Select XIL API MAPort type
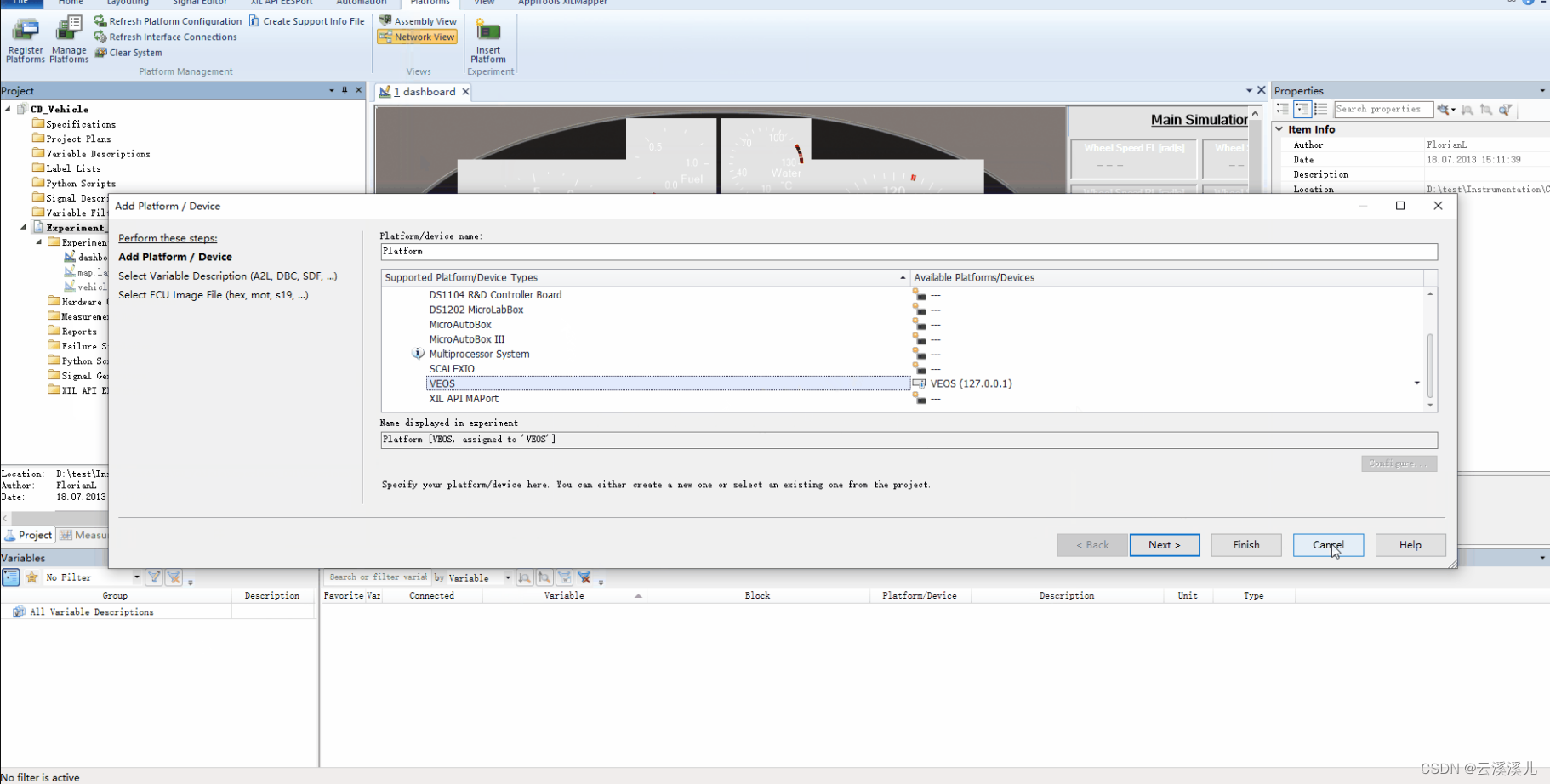Image resolution: width=1550 pixels, height=784 pixels. 464,399
